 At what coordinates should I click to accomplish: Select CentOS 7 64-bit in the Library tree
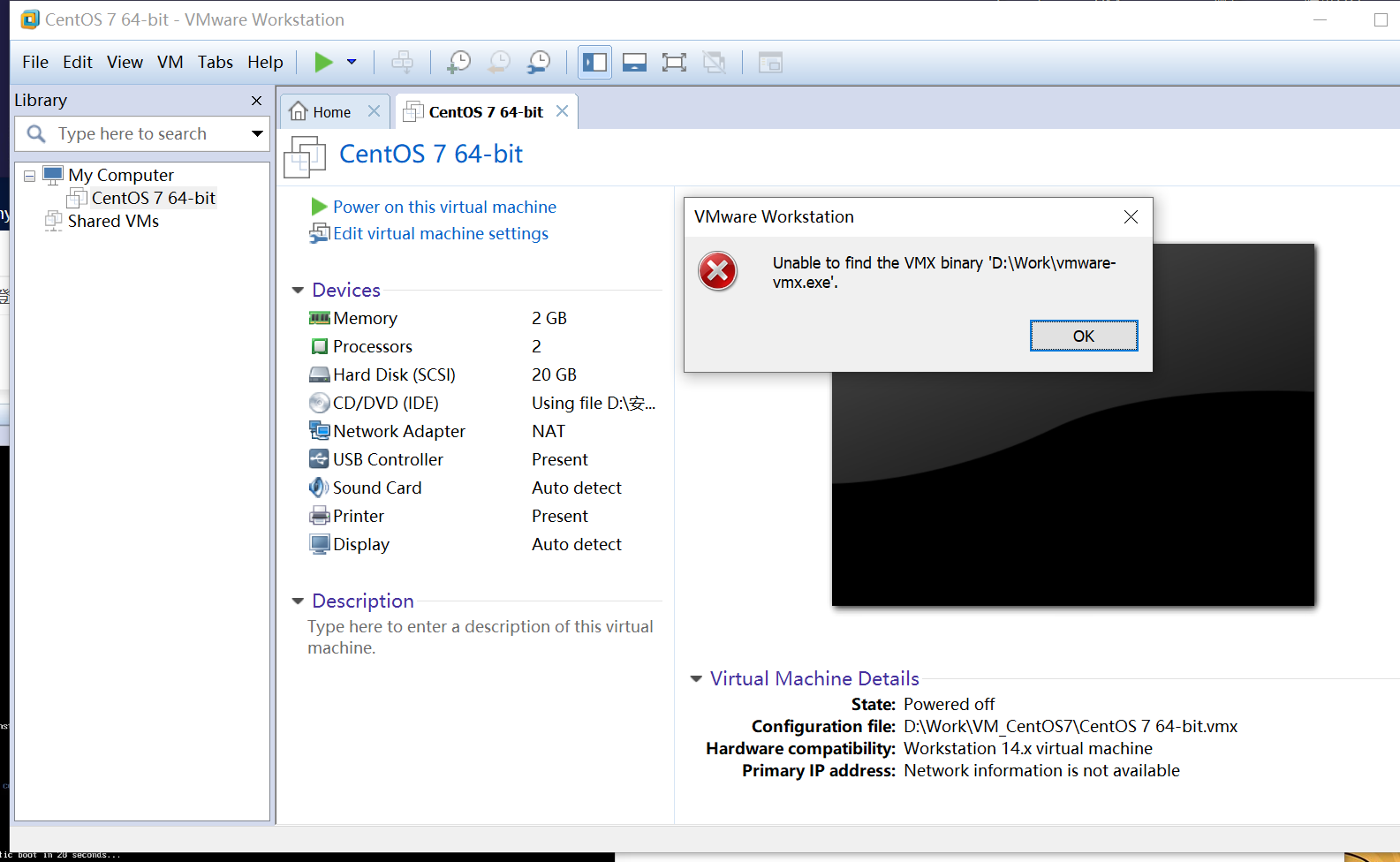pyautogui.click(x=154, y=198)
